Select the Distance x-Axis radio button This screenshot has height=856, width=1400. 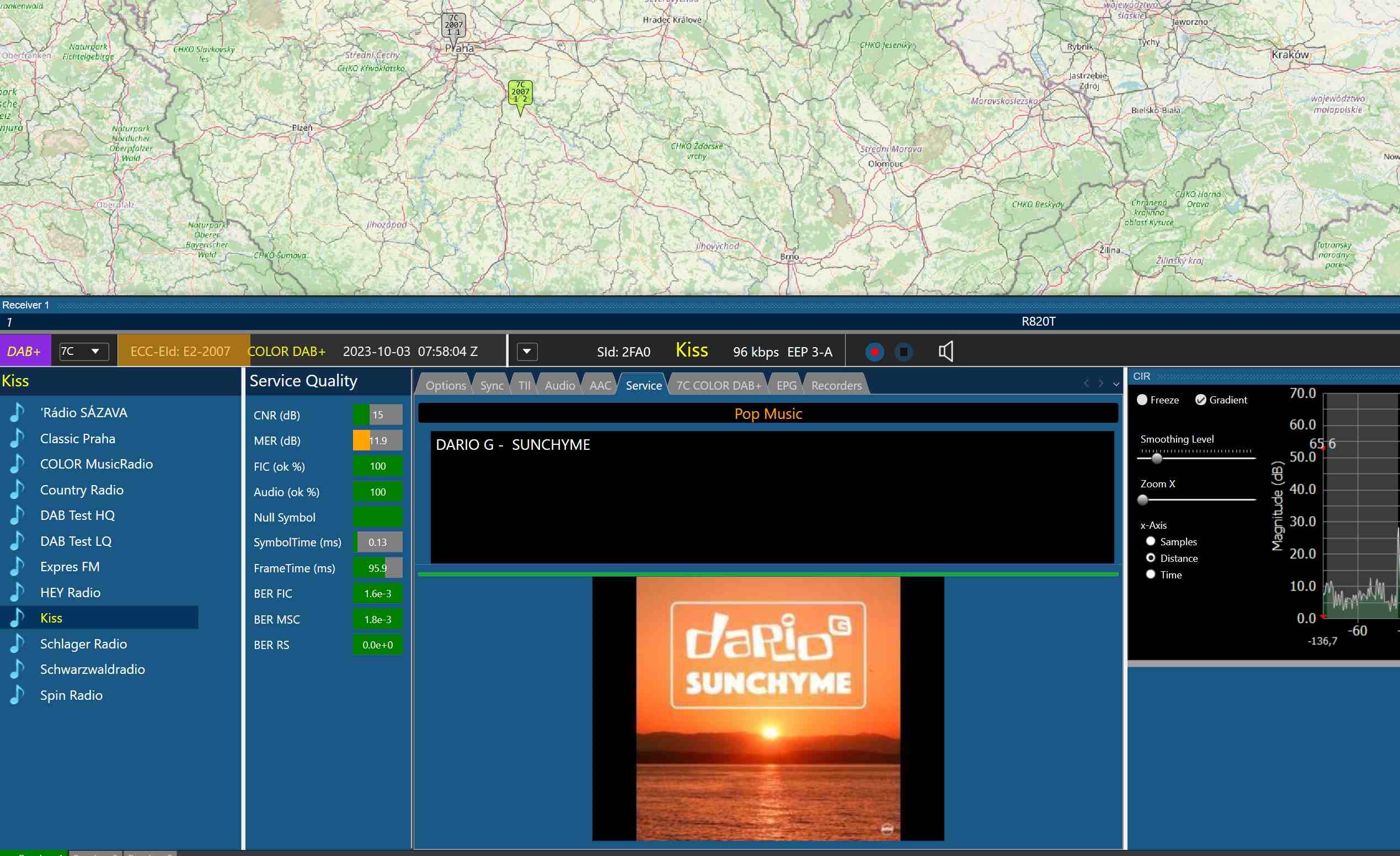tap(1151, 557)
